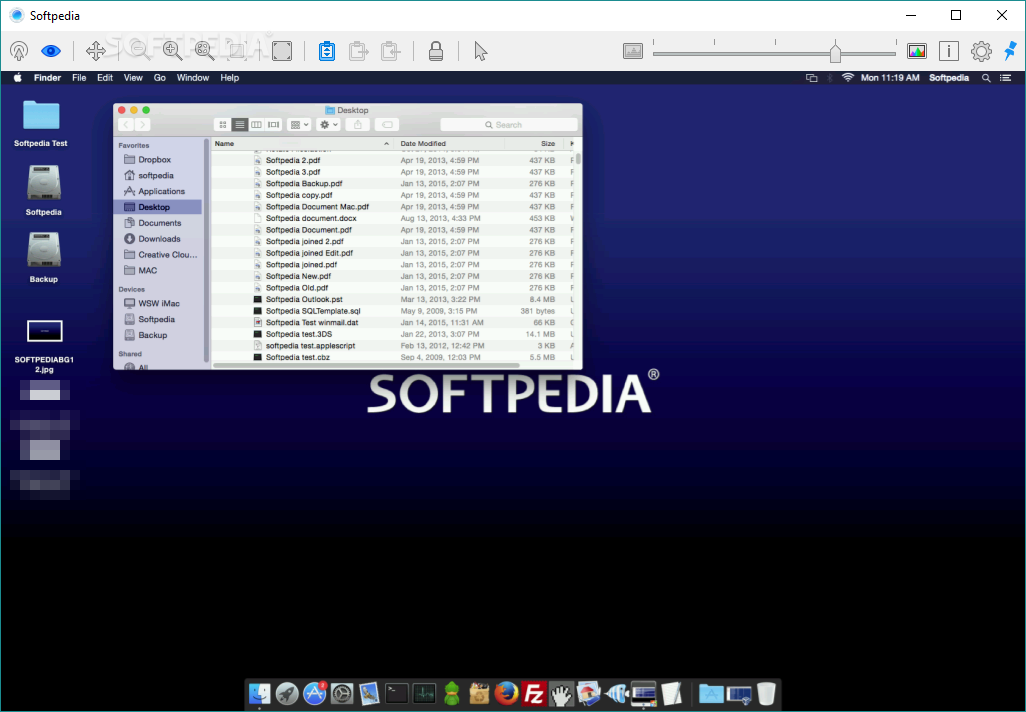Click the padlock lock-screen icon
The image size is (1026, 712).
[436, 51]
